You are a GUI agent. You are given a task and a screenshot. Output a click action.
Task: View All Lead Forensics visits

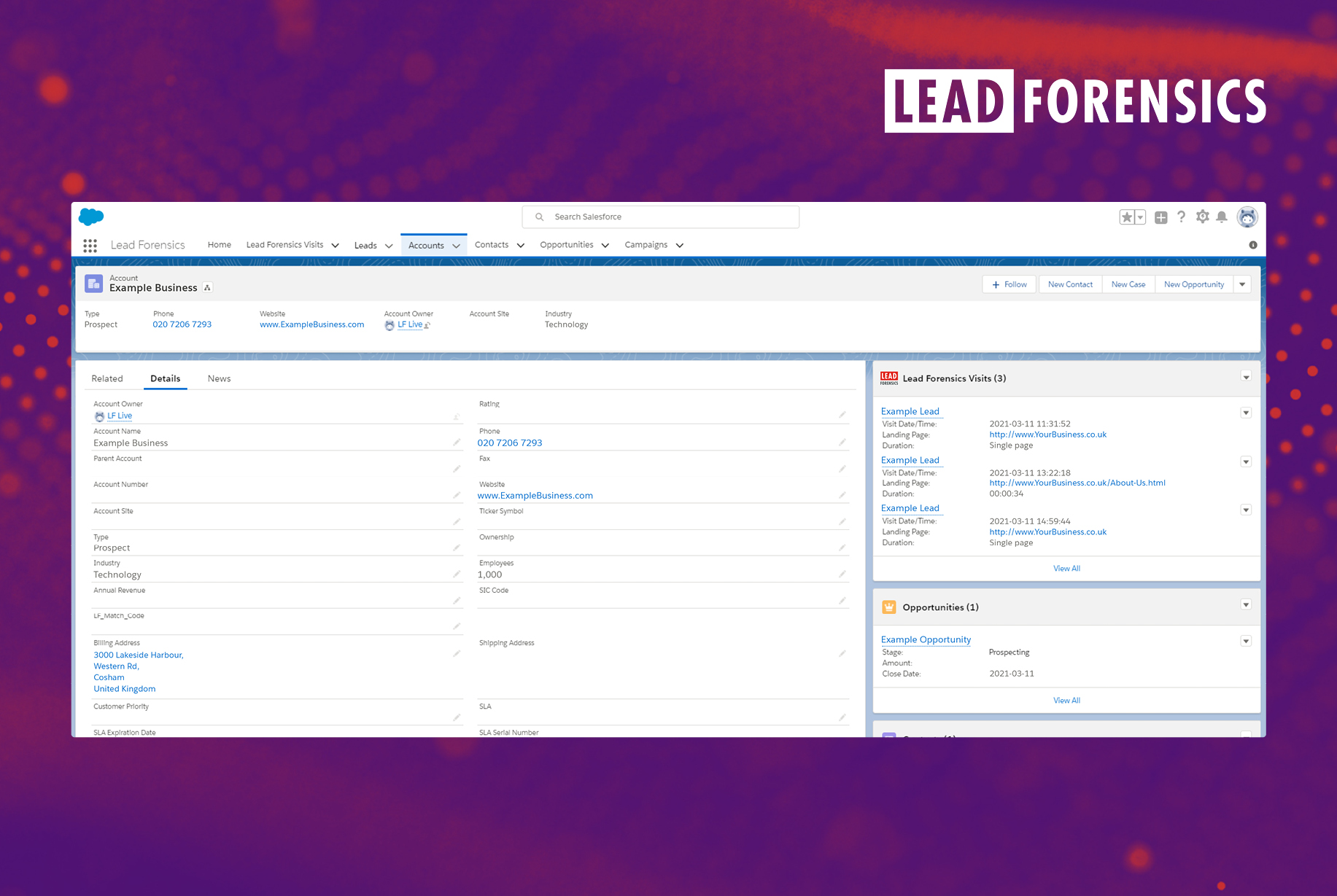click(1066, 568)
